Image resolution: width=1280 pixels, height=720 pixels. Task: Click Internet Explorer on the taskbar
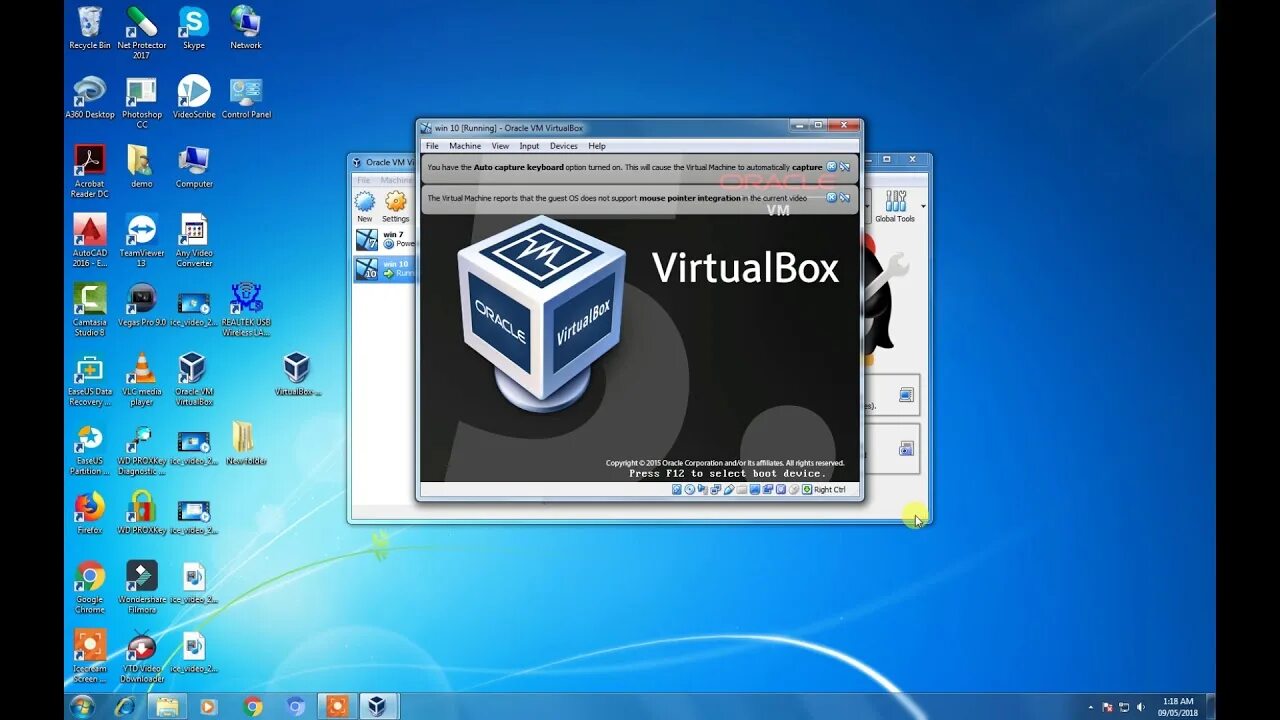[x=125, y=706]
